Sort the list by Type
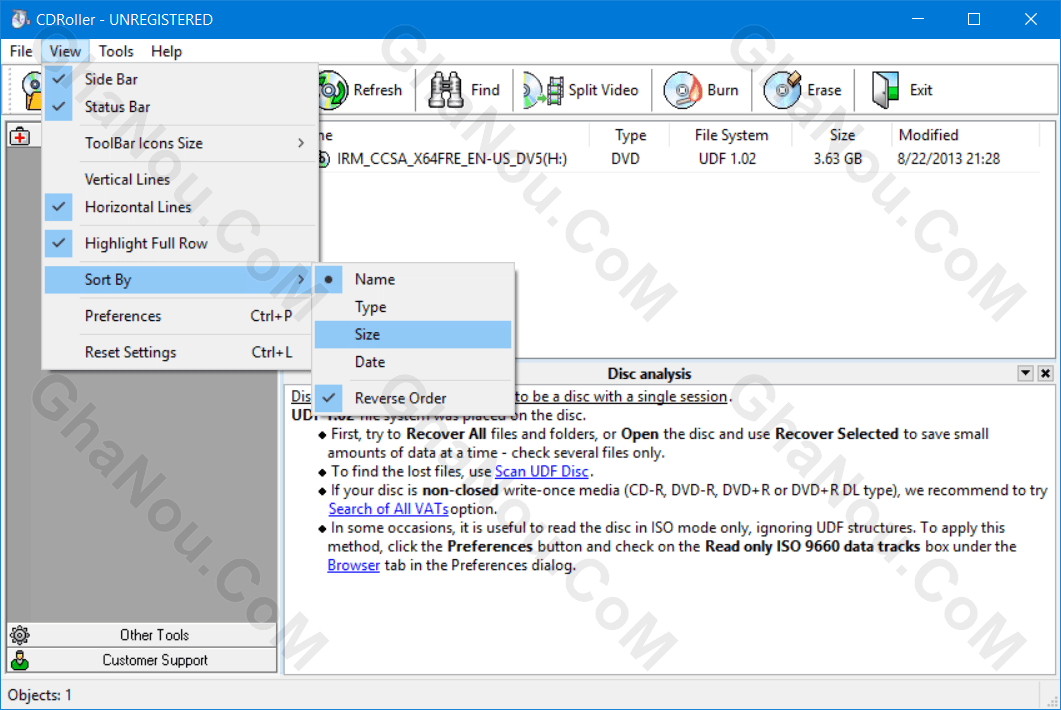The width and height of the screenshot is (1061, 710). 413,307
